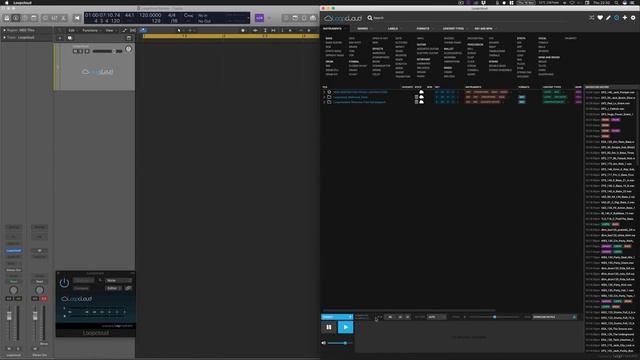Click the add track plus button in Logic
The width and height of the screenshot is (640, 360).
[x=60, y=38]
